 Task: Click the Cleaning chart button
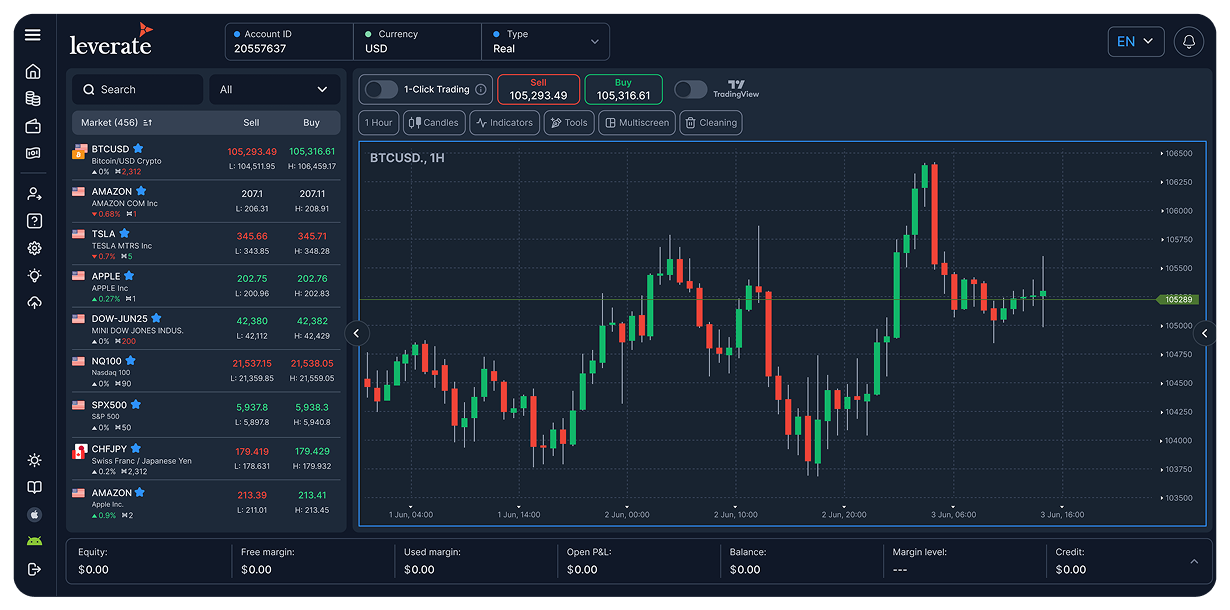[711, 123]
